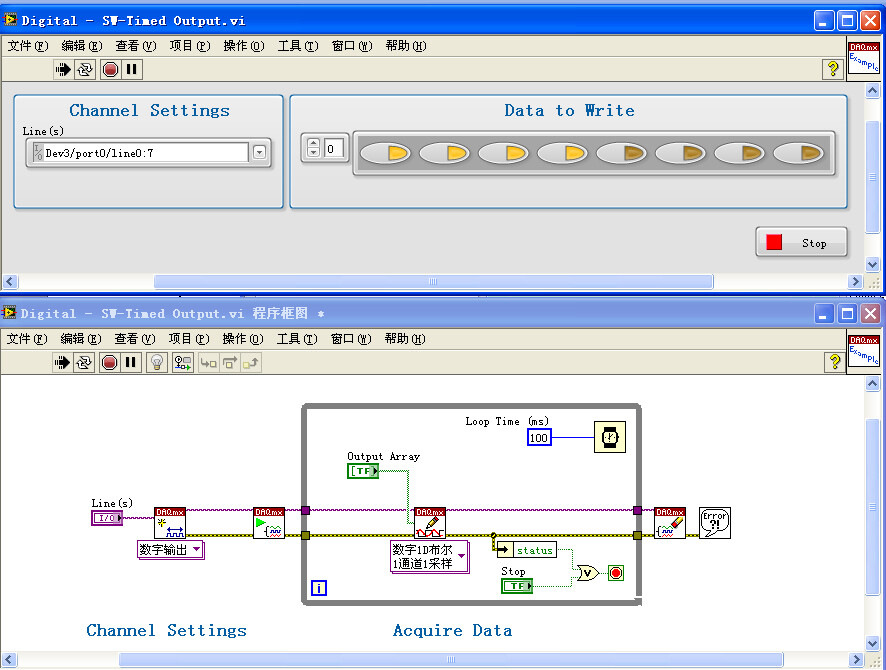Screen dimensions: 886x670
Task: Click the highlight execution lightbulb icon
Action: point(157,362)
